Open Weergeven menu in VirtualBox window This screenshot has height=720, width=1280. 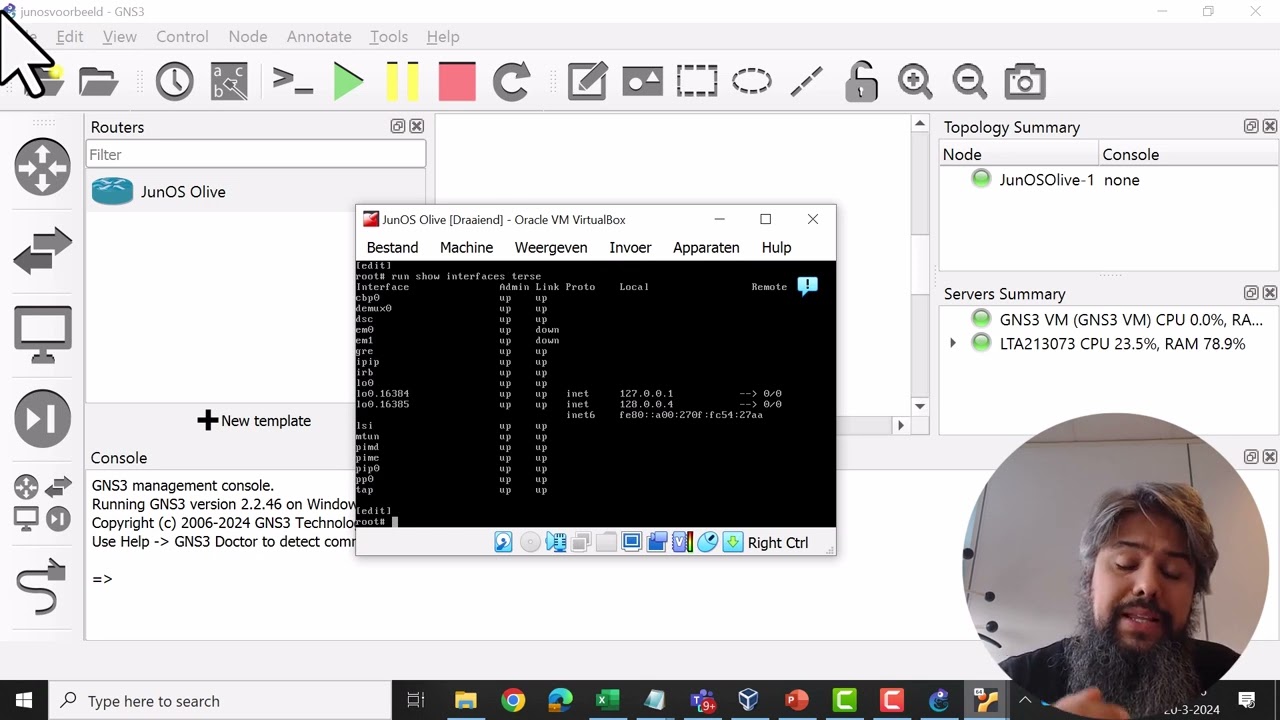tap(551, 247)
